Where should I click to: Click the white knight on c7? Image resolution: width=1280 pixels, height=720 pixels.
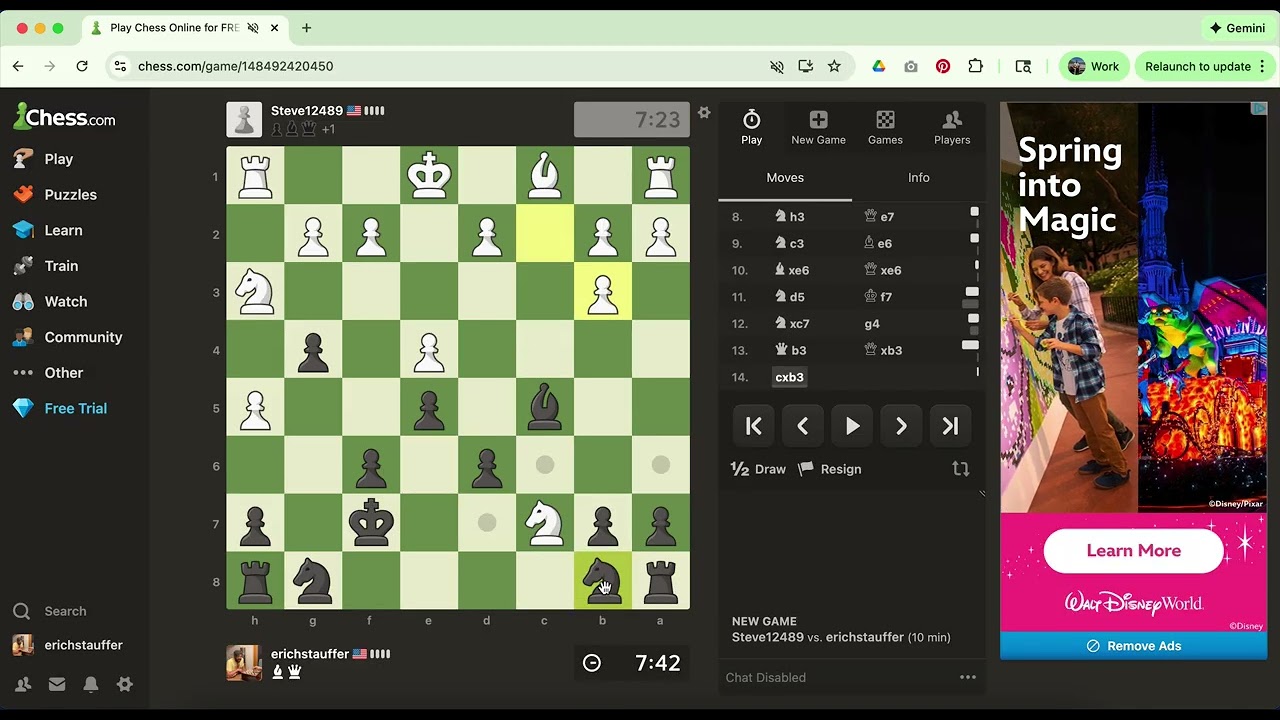pos(545,523)
